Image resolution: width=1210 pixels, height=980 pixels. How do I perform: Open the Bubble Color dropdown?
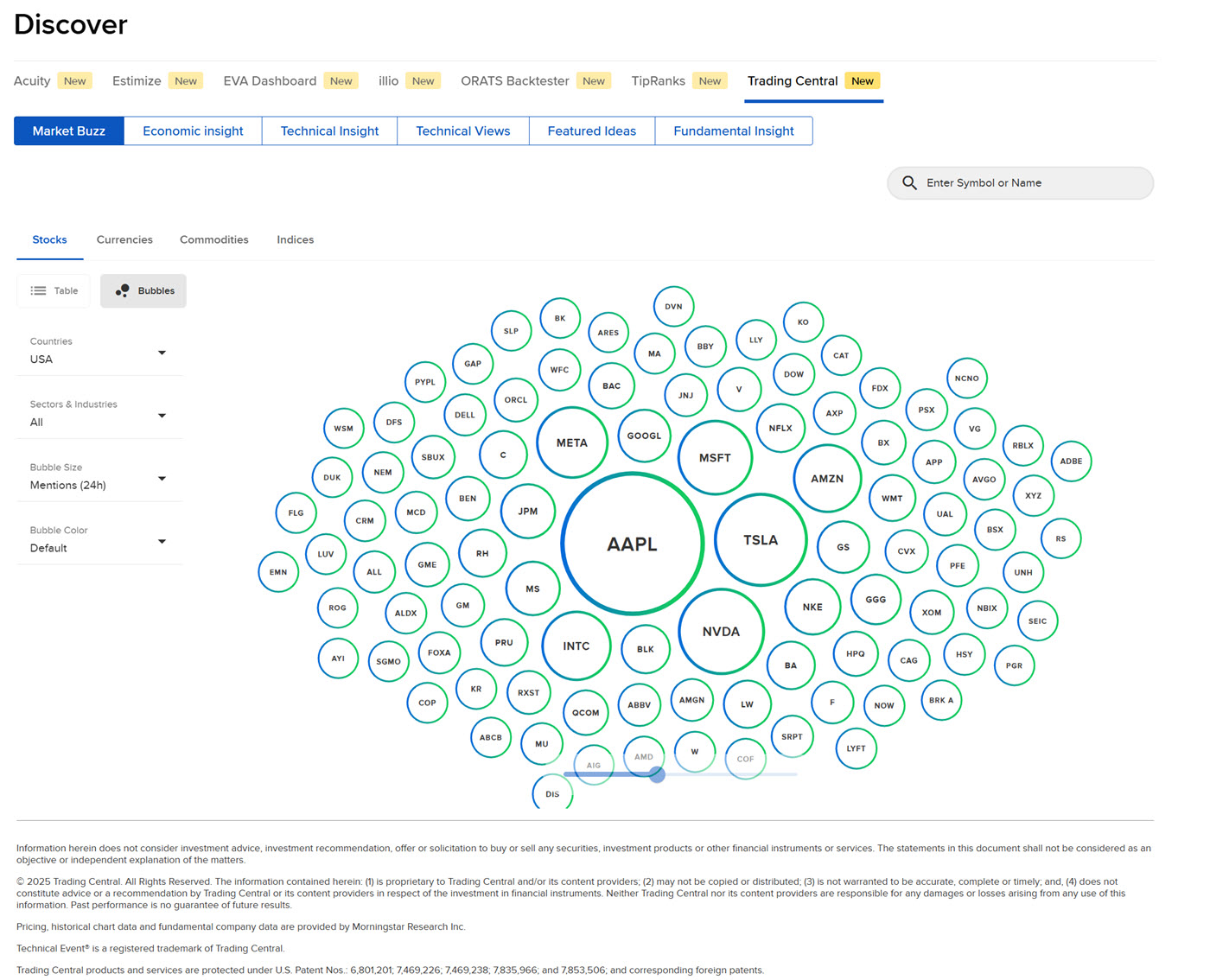point(99,541)
